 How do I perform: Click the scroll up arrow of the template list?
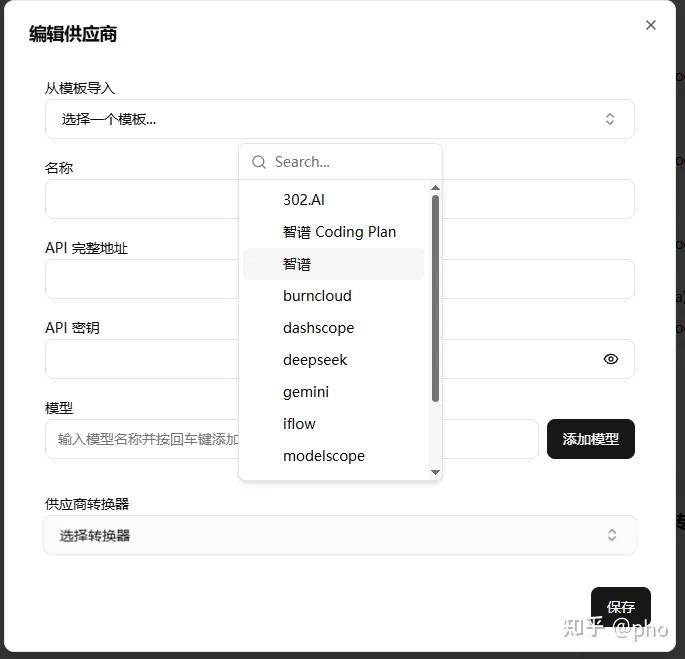435,188
